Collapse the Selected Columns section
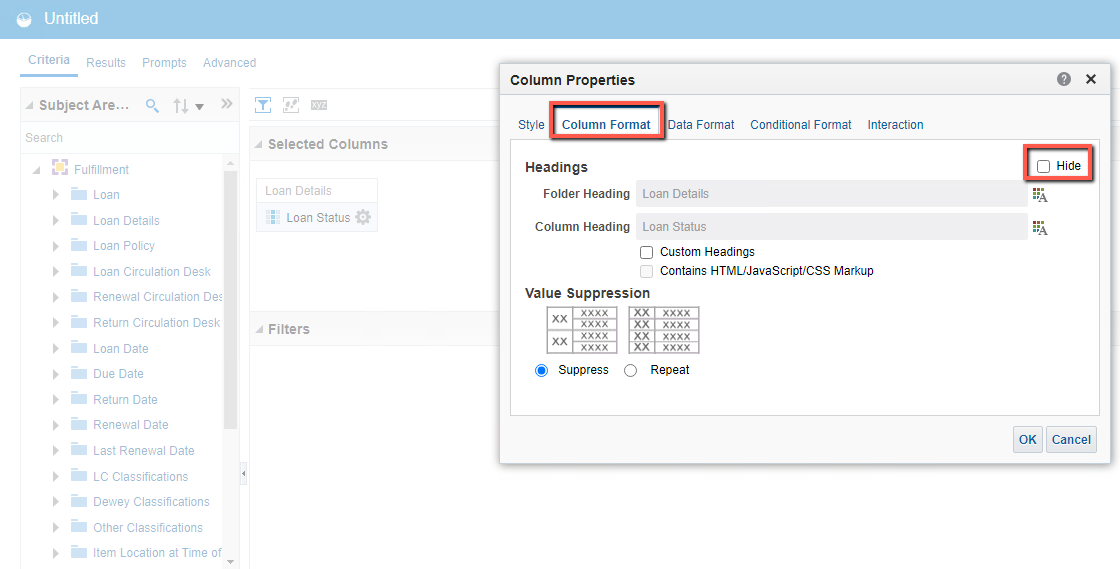The image size is (1120, 569). (x=259, y=145)
